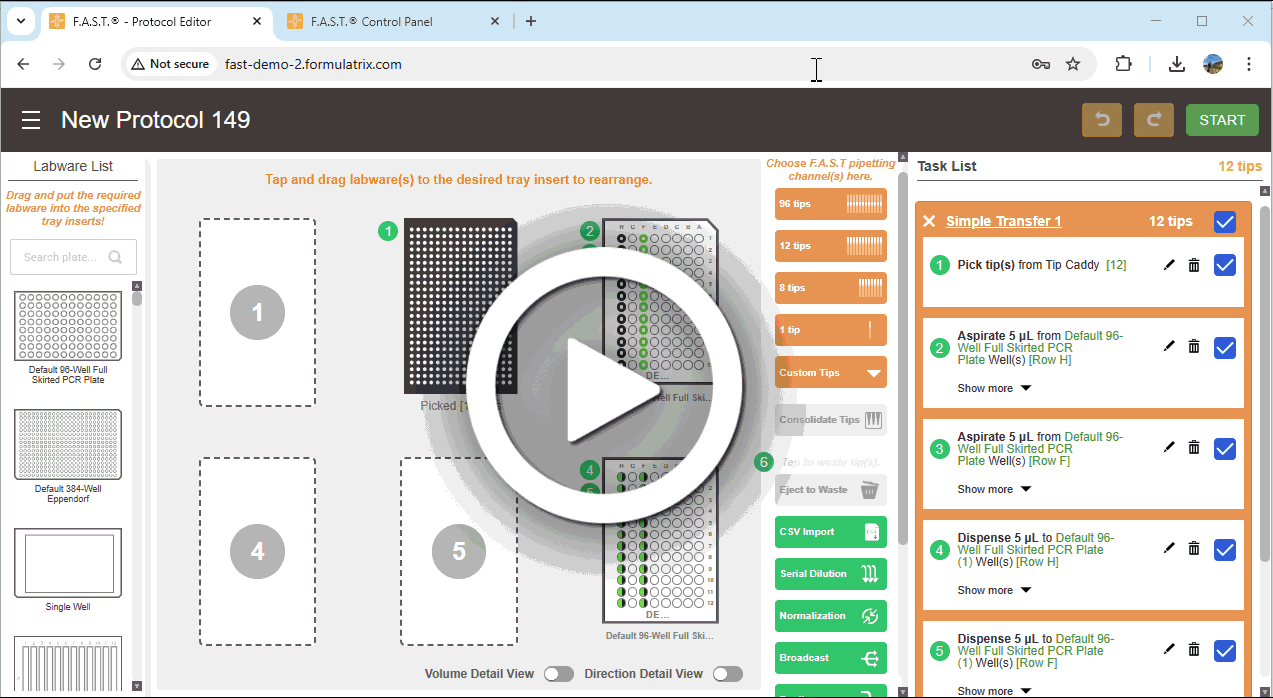Delete the Aspirate Row F step

coord(1194,447)
